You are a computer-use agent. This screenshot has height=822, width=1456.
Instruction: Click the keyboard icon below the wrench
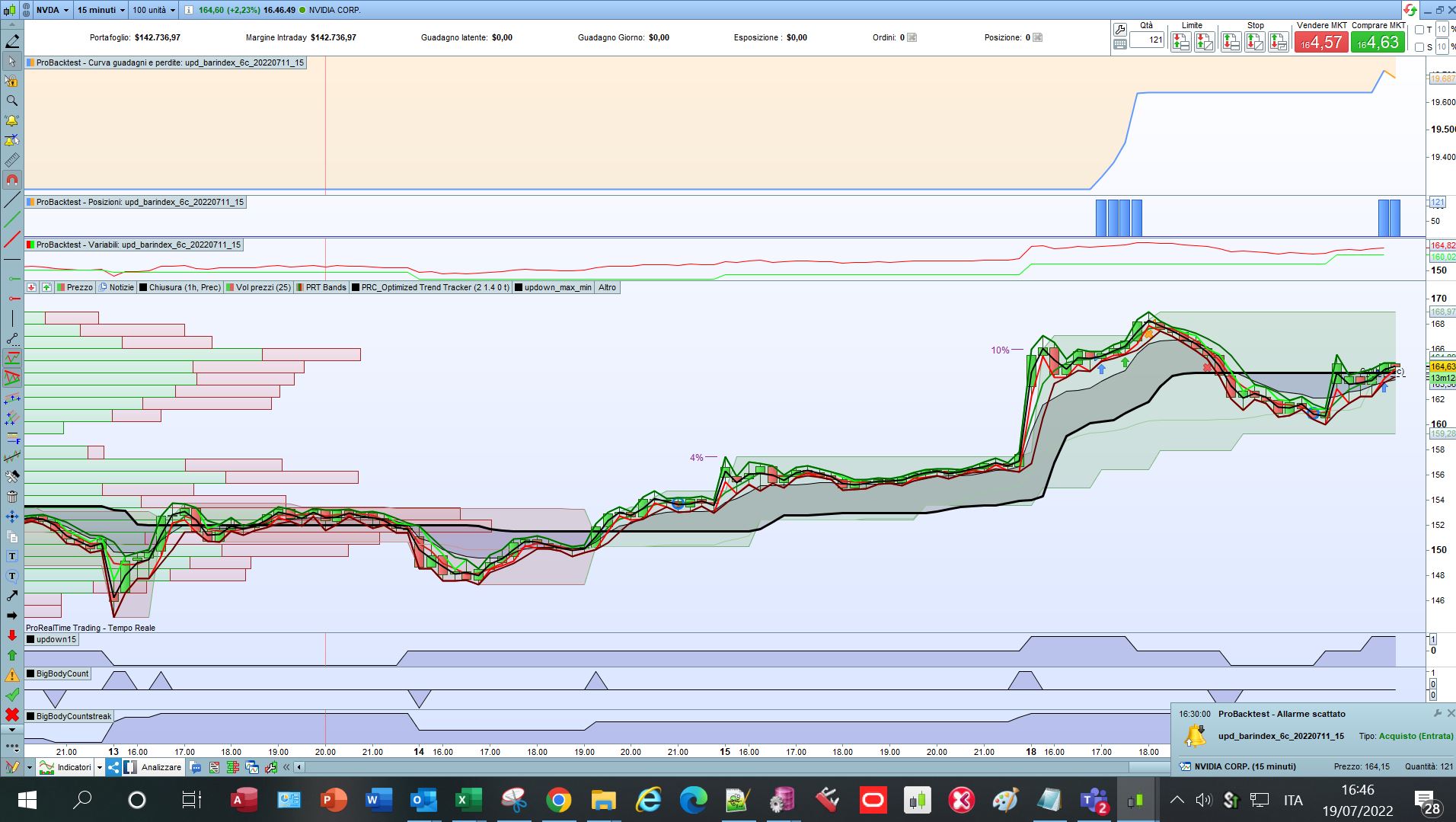pos(1119,44)
